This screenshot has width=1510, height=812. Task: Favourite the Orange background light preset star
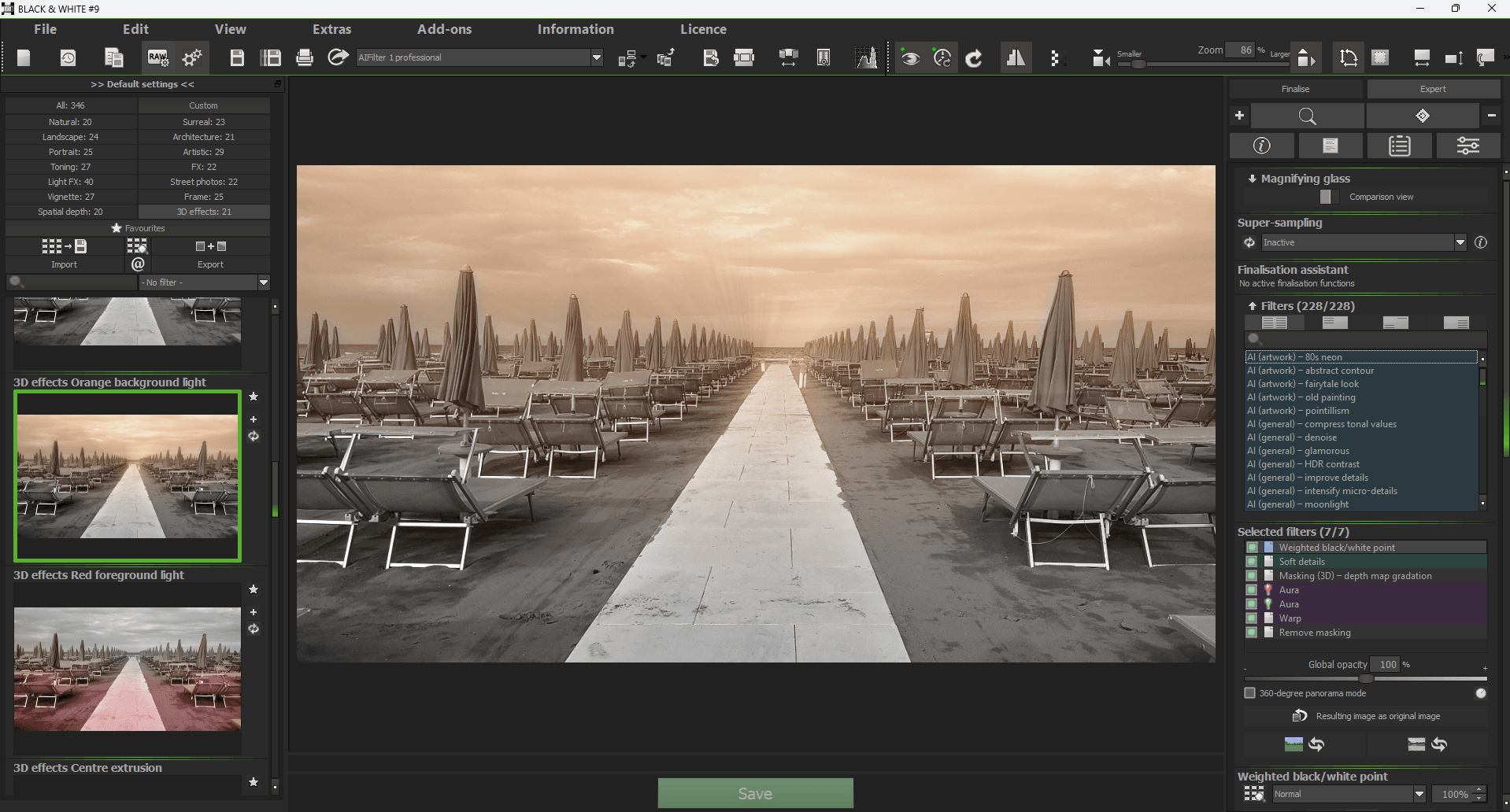[x=254, y=397]
